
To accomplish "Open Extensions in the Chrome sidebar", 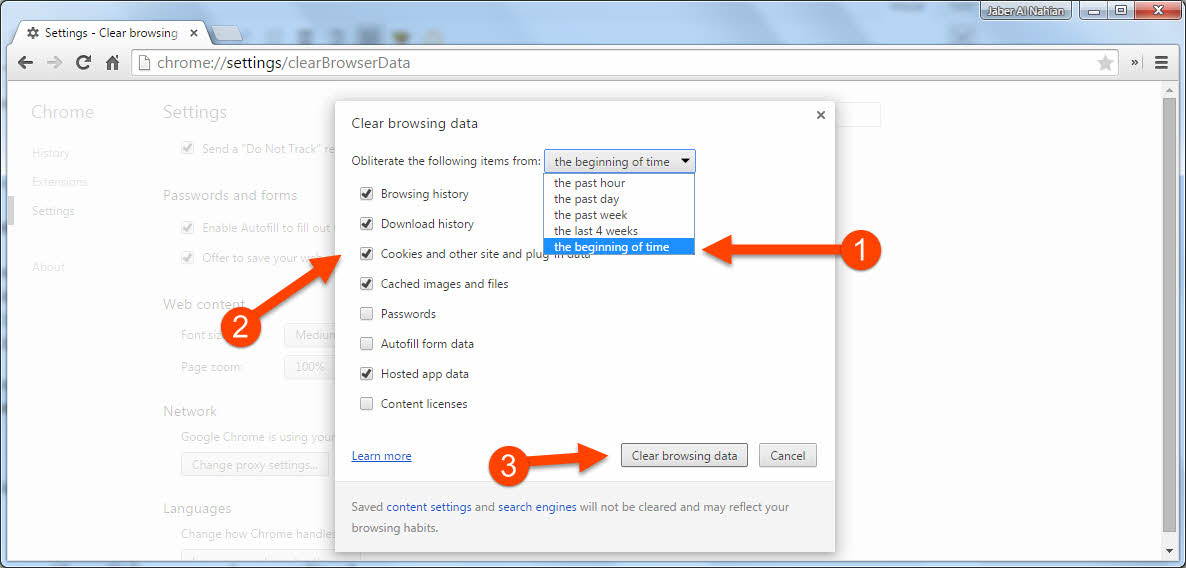I will (59, 182).
